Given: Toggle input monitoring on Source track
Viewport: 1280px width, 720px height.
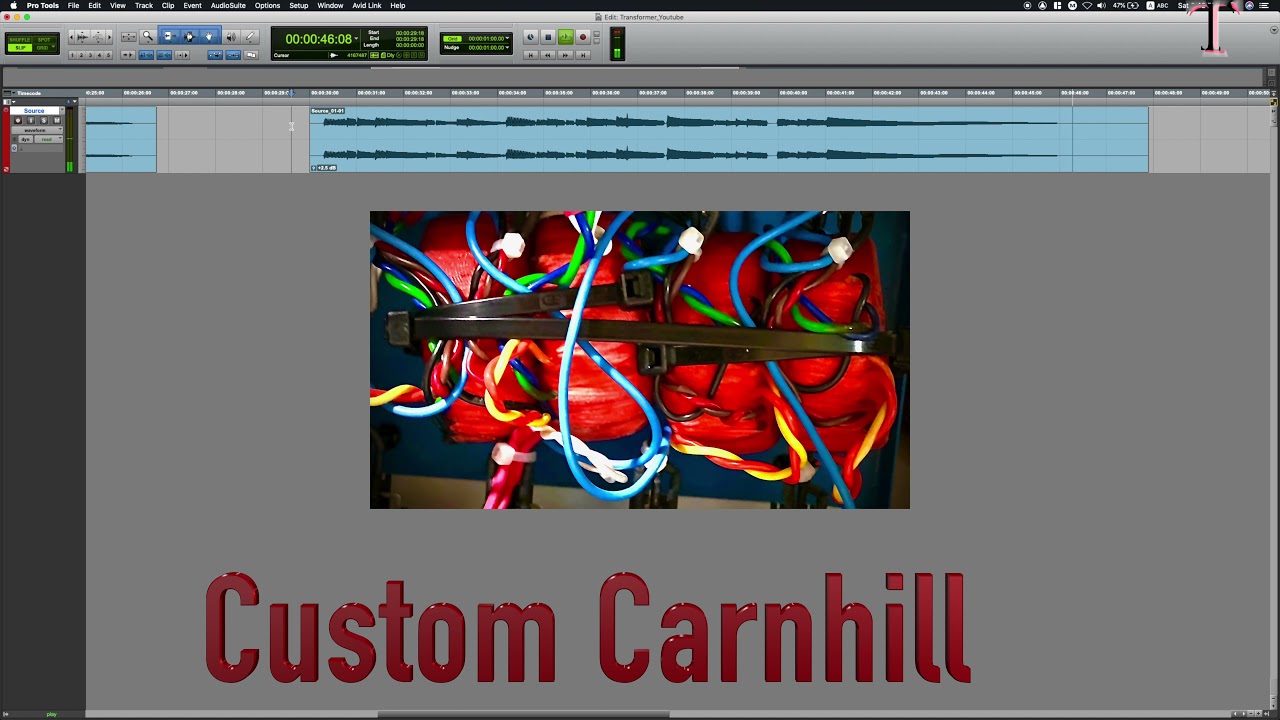Looking at the screenshot, I should [x=31, y=120].
